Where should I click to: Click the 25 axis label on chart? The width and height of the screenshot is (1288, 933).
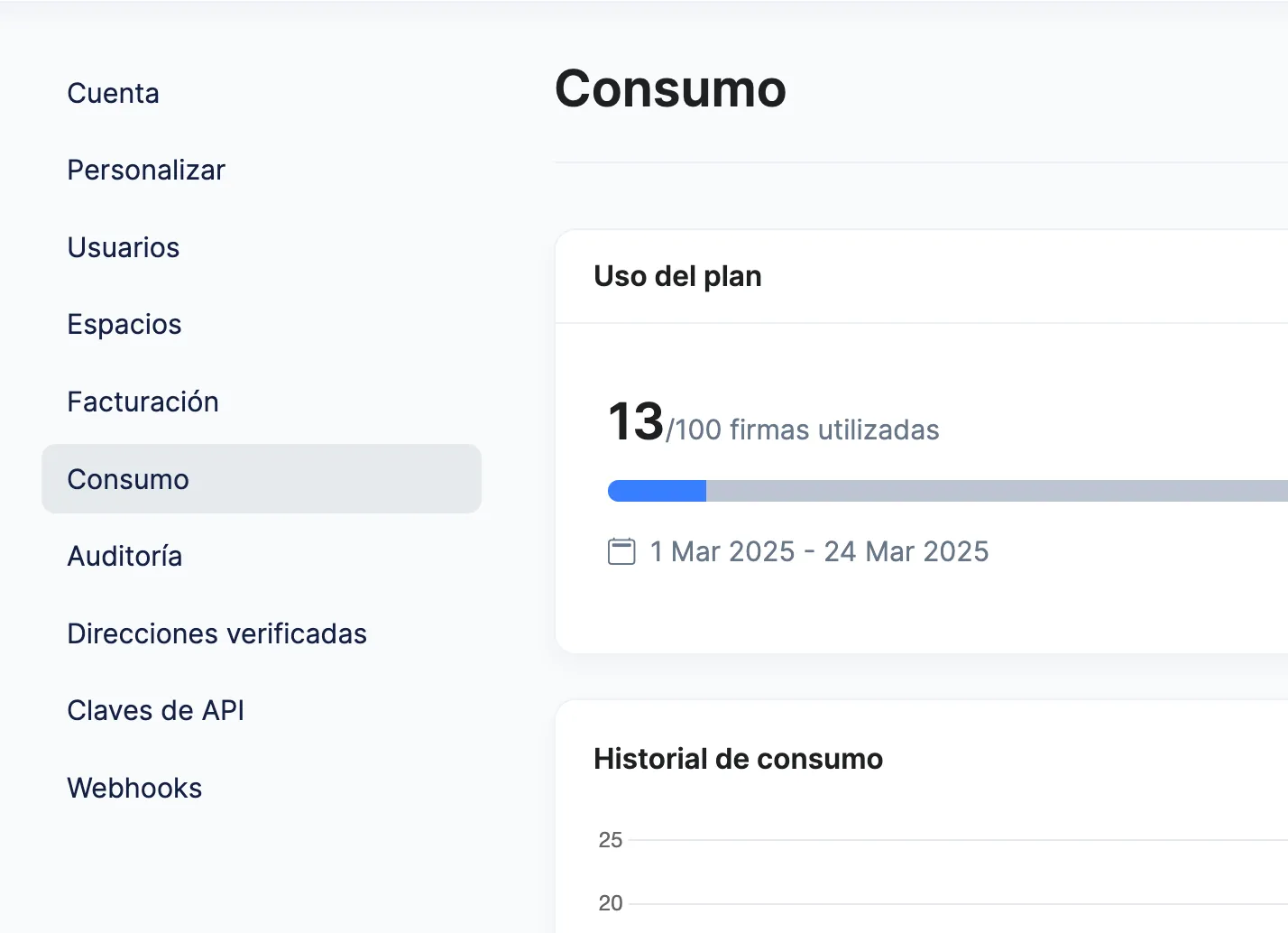coord(611,840)
